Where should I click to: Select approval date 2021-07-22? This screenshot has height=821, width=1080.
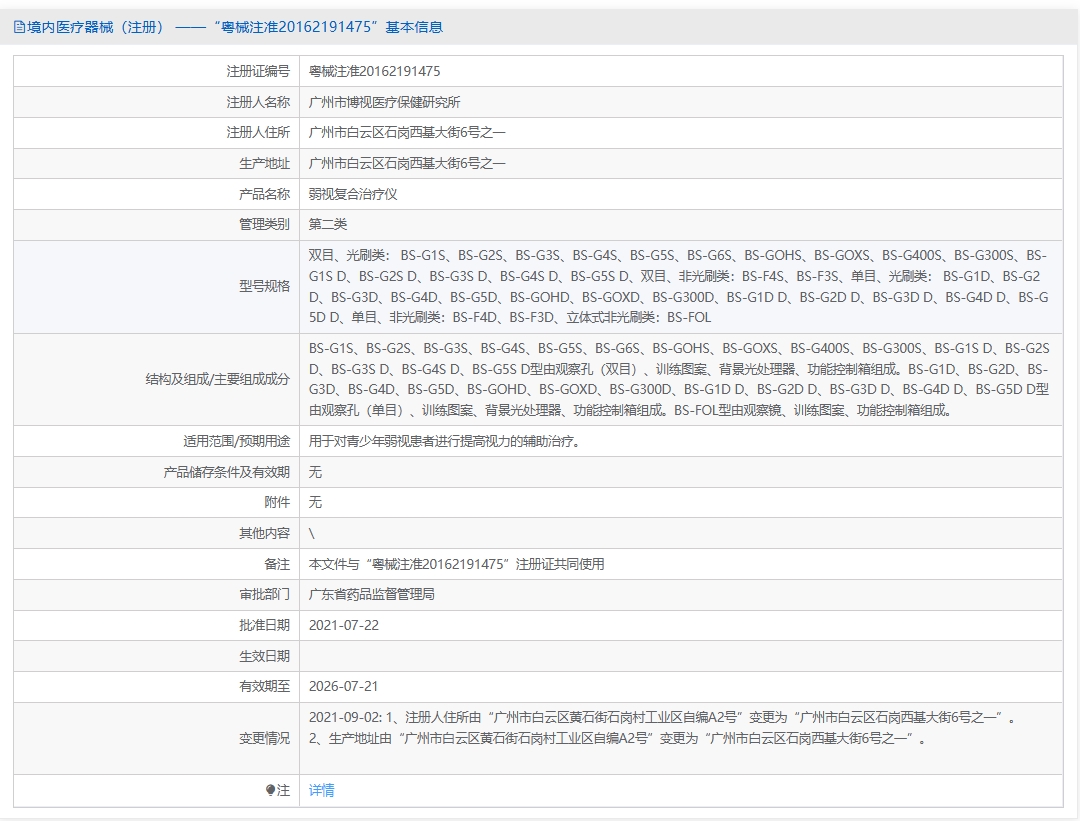[x=344, y=626]
